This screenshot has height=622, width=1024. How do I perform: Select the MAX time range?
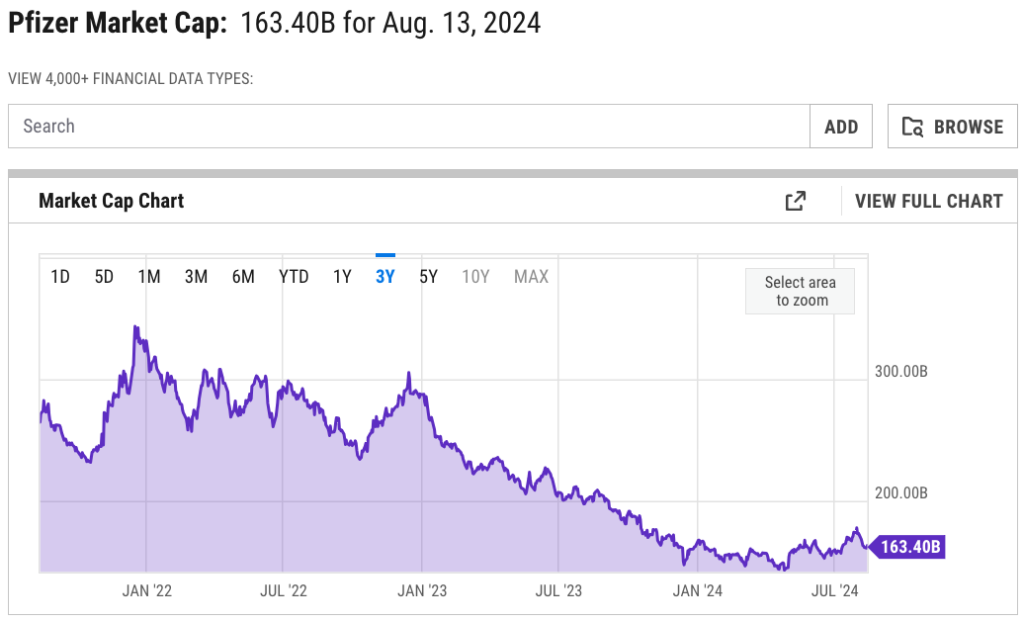coord(531,277)
